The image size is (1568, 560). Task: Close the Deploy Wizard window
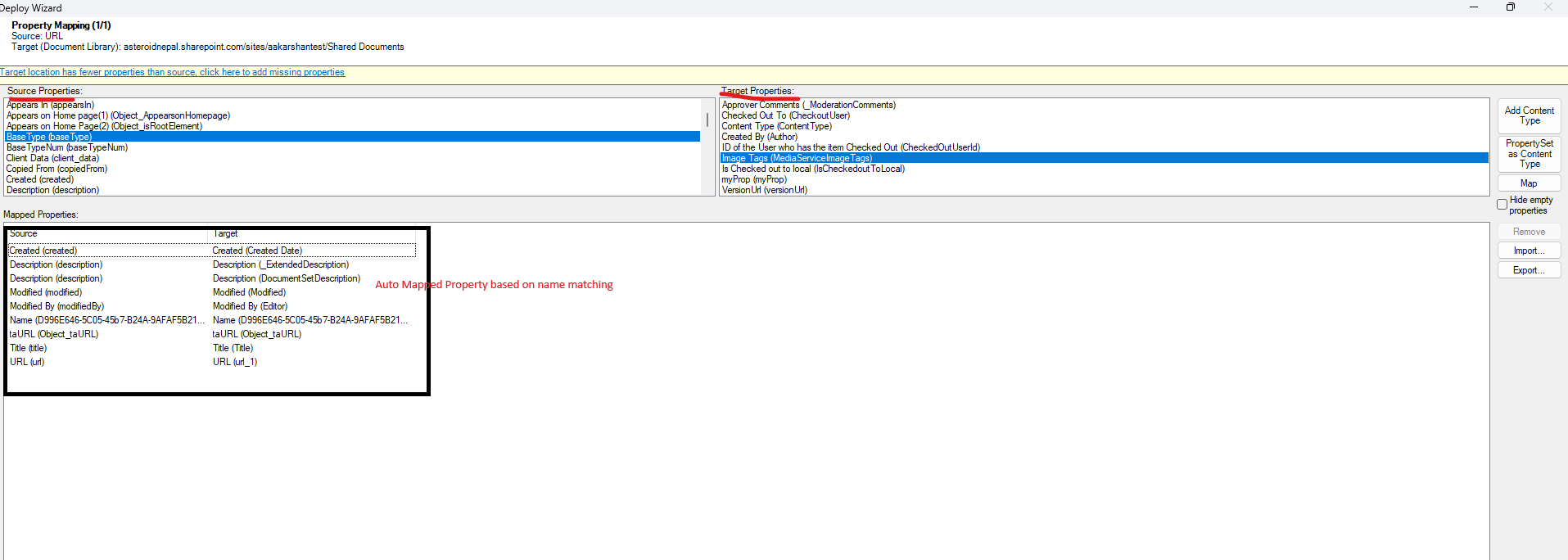coord(1548,7)
